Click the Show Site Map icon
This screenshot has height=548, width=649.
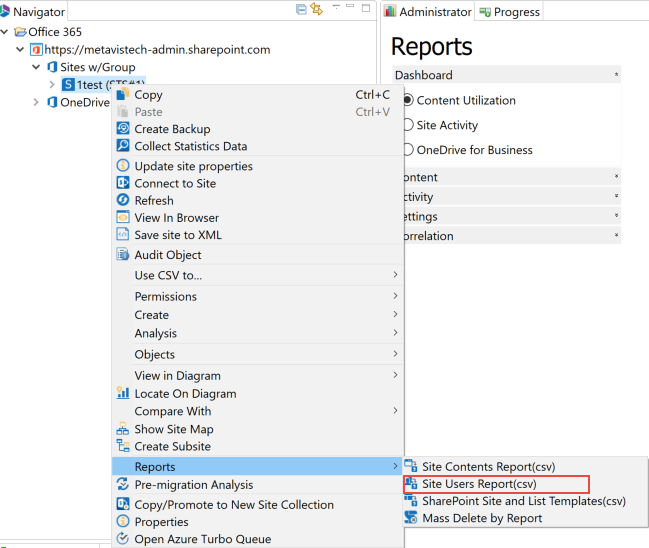123,429
